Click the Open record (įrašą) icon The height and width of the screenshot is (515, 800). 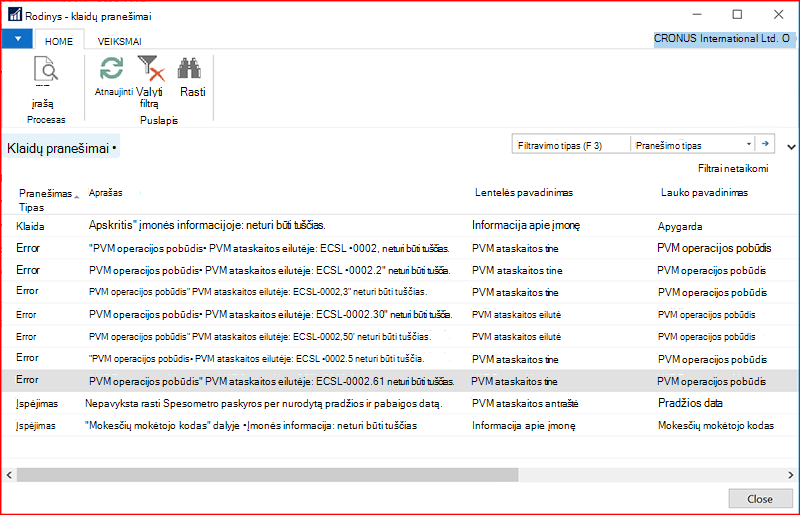[45, 70]
